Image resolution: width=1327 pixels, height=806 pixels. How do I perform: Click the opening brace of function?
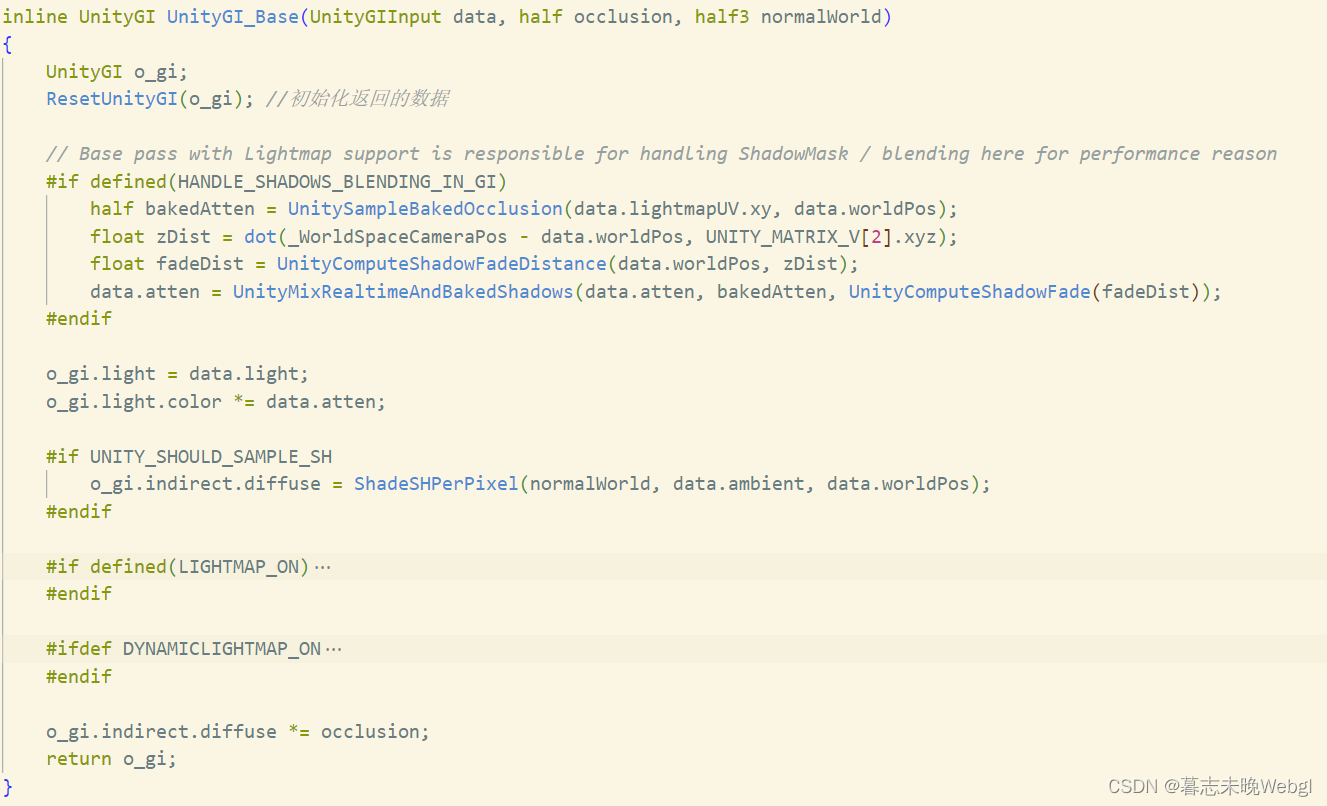8,44
